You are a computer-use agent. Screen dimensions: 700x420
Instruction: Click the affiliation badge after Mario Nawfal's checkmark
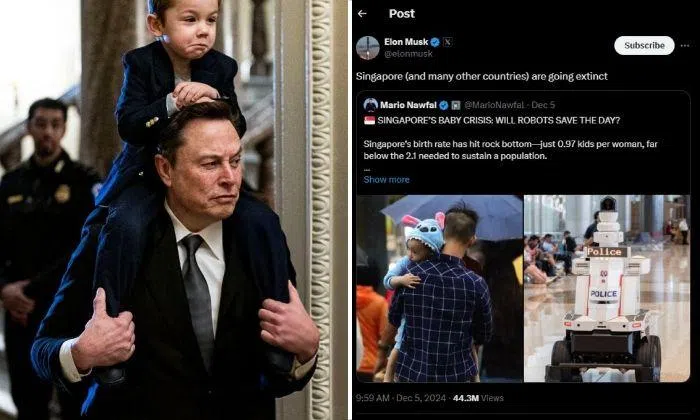coord(455,105)
